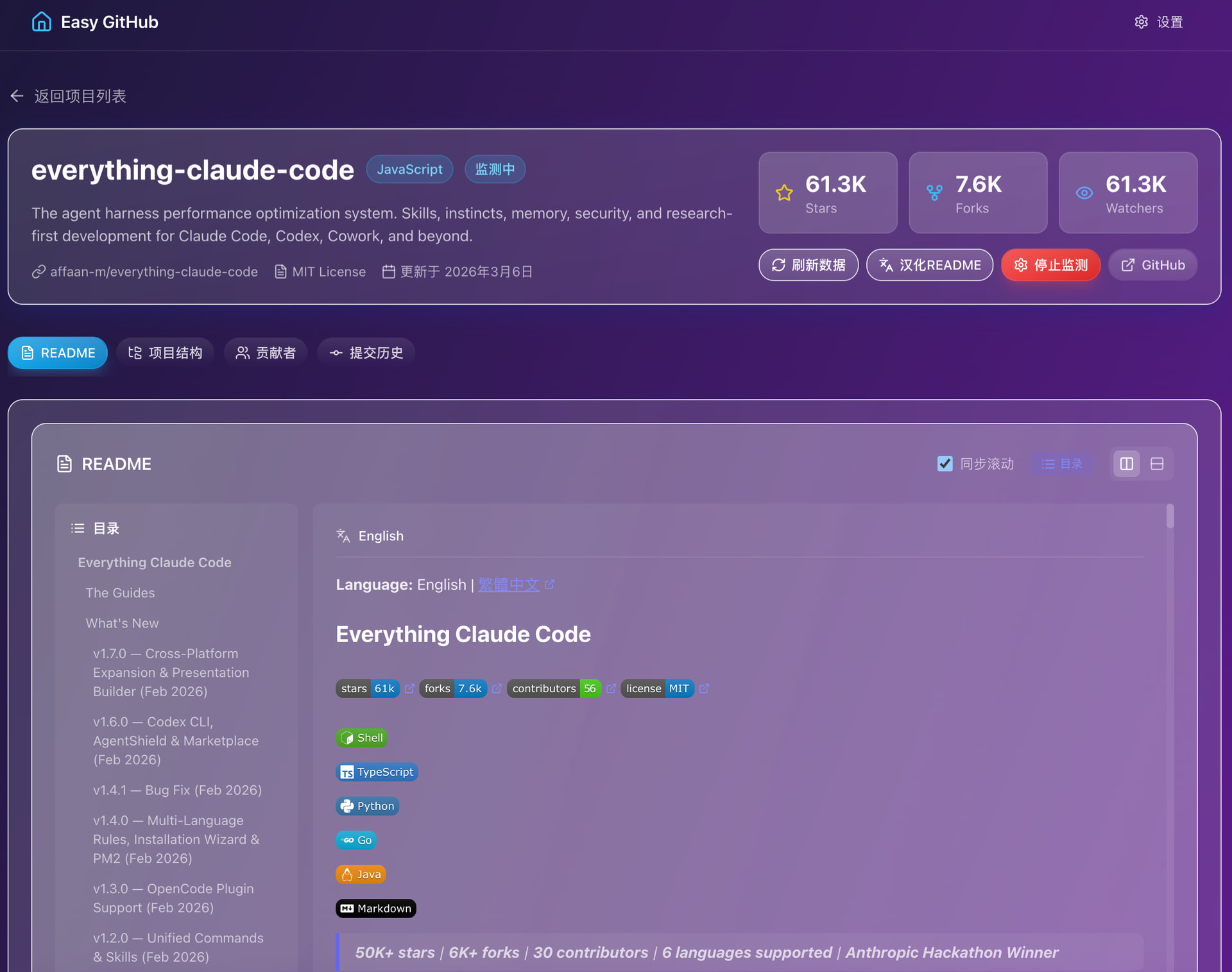Image resolution: width=1232 pixels, height=972 pixels.
Task: Click the everything-claude-code project title
Action: (x=193, y=169)
